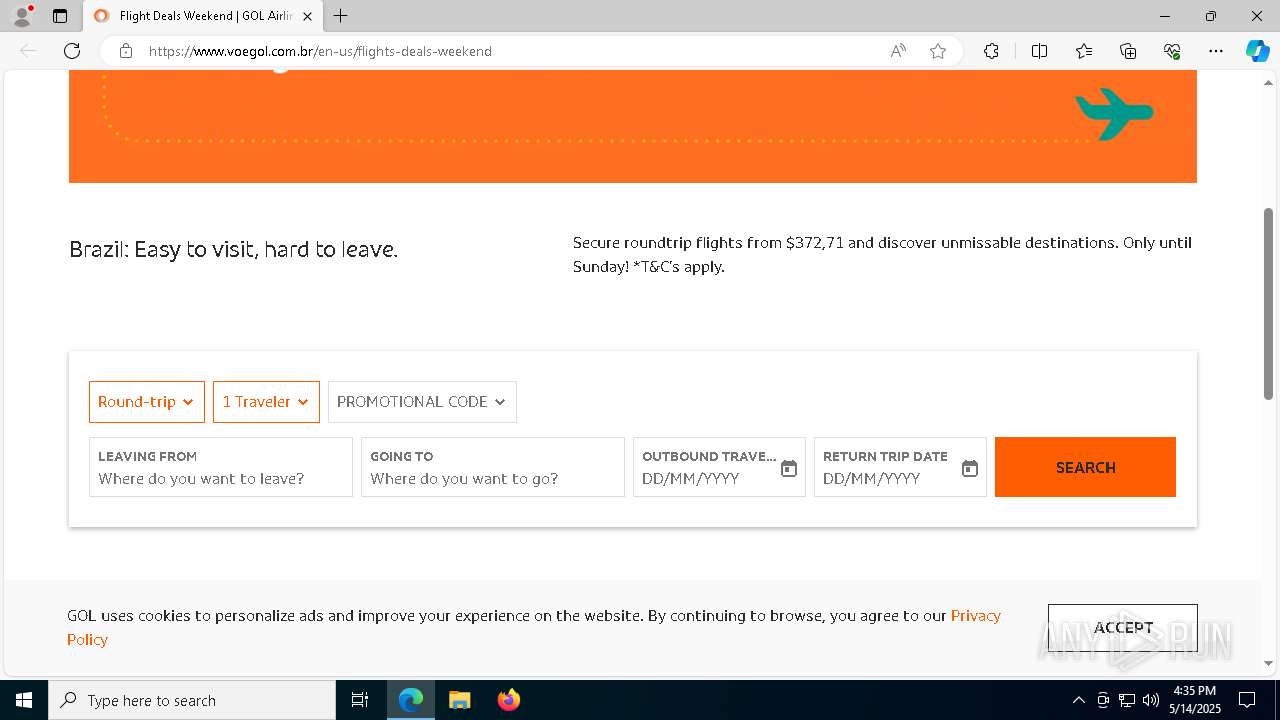Image resolution: width=1280 pixels, height=720 pixels.
Task: Click the page vertical scrollbar thumb
Action: [x=1269, y=303]
